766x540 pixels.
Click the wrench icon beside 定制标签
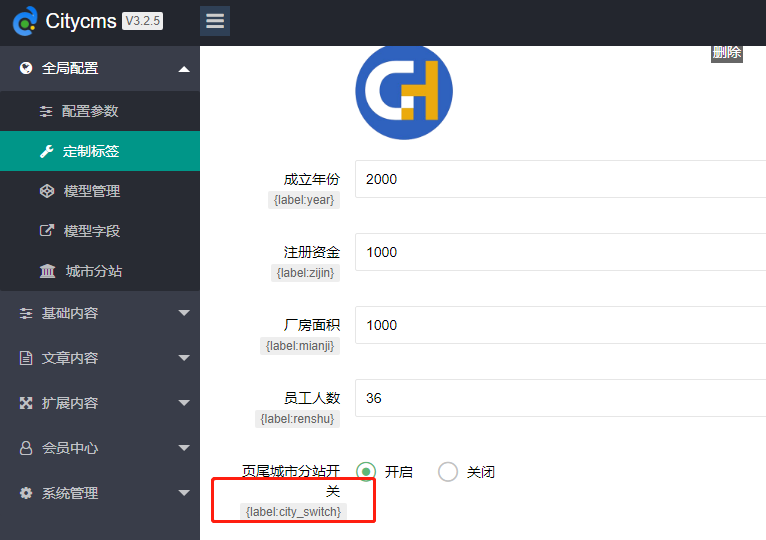46,151
